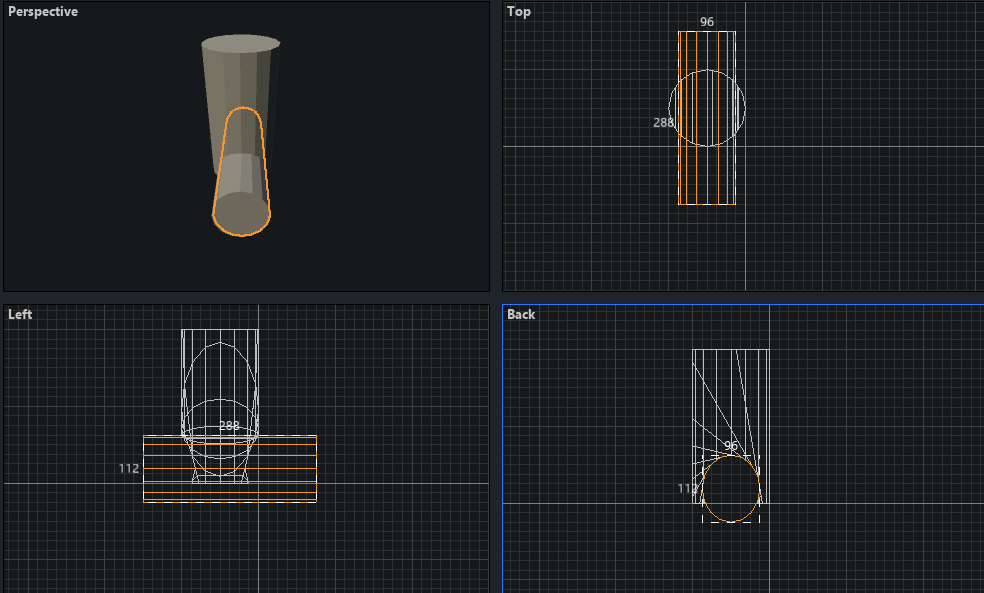Select the Back viewport label
The image size is (984, 593).
[x=521, y=314]
